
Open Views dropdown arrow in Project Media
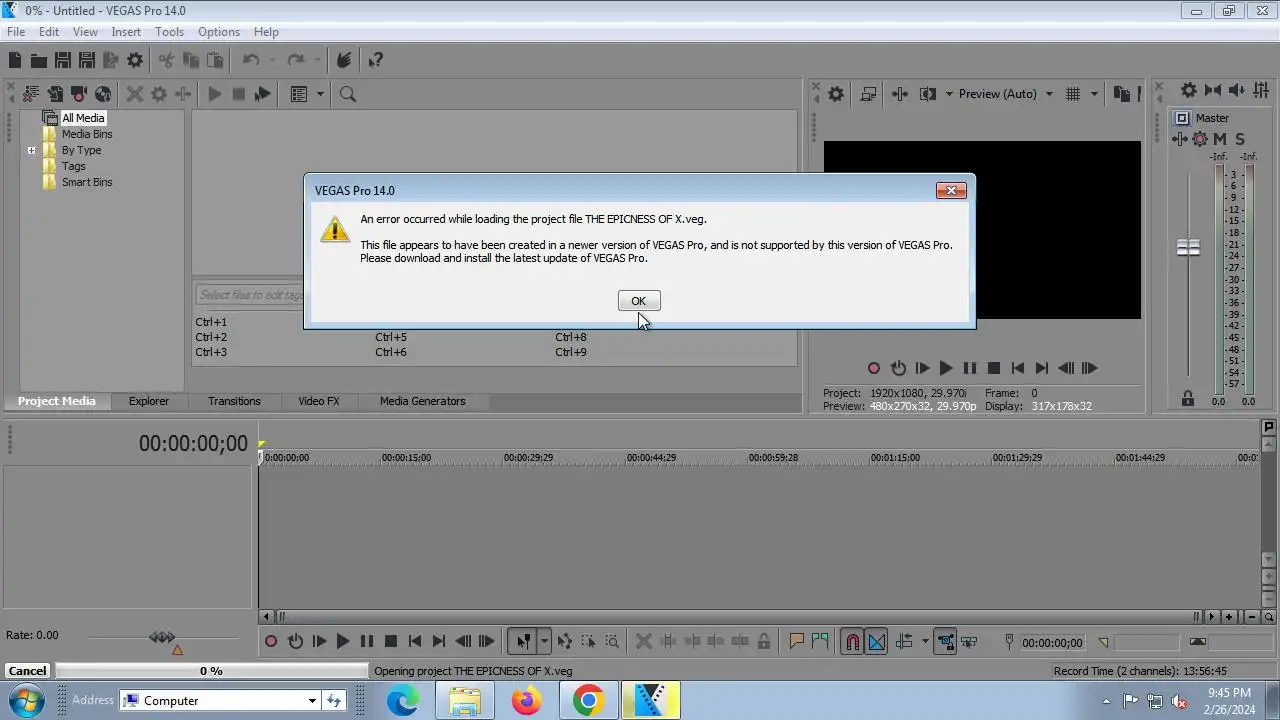coord(320,94)
